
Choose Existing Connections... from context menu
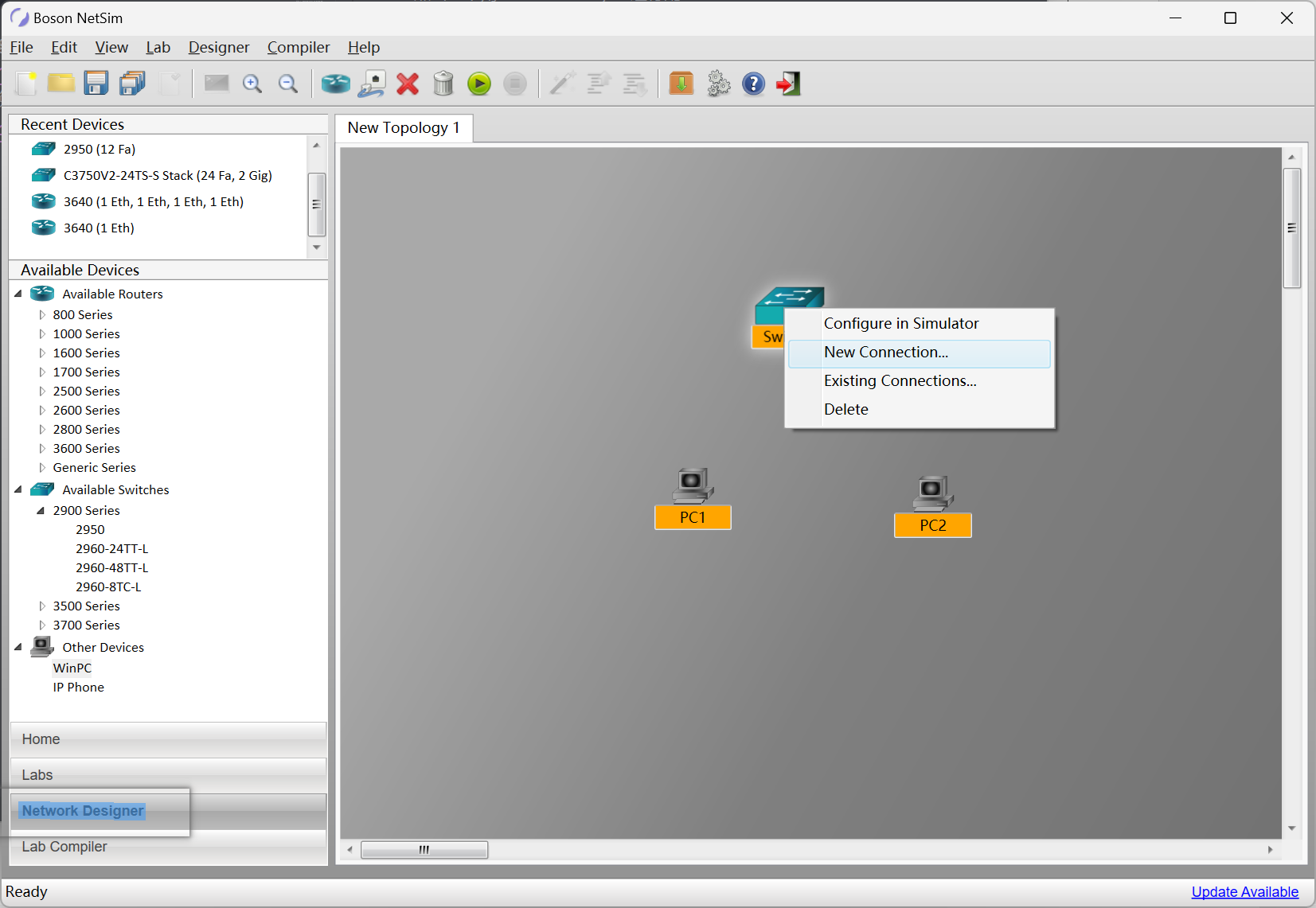(920, 381)
